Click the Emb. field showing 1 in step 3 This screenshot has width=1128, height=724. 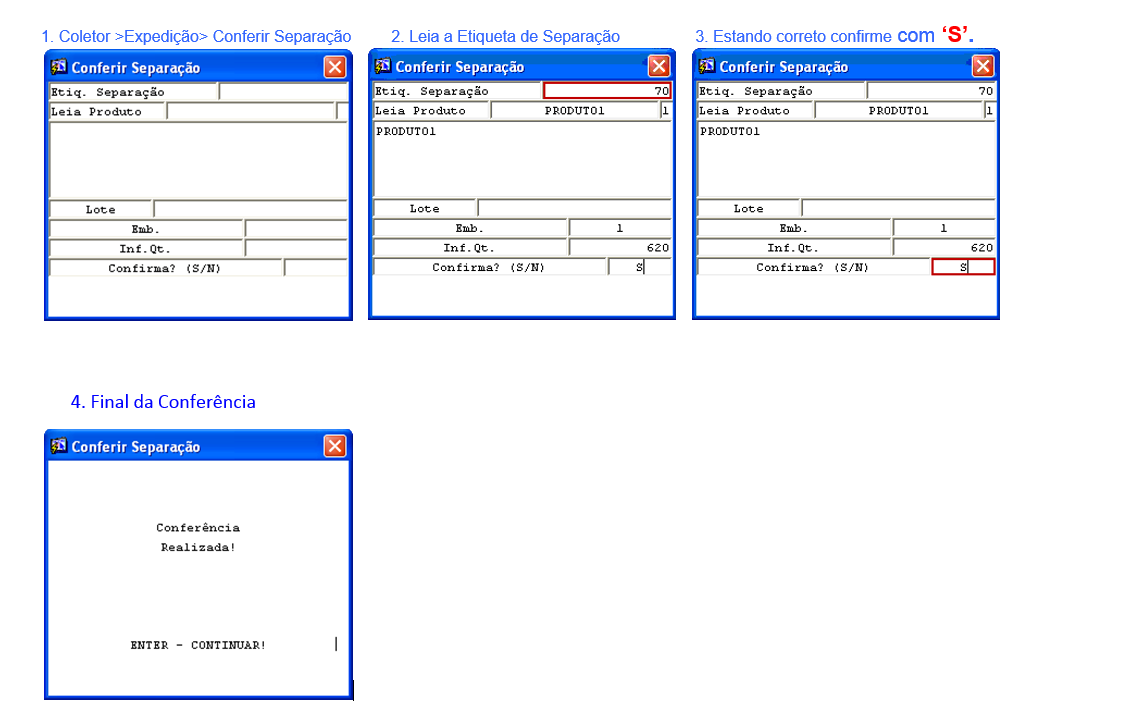click(943, 228)
